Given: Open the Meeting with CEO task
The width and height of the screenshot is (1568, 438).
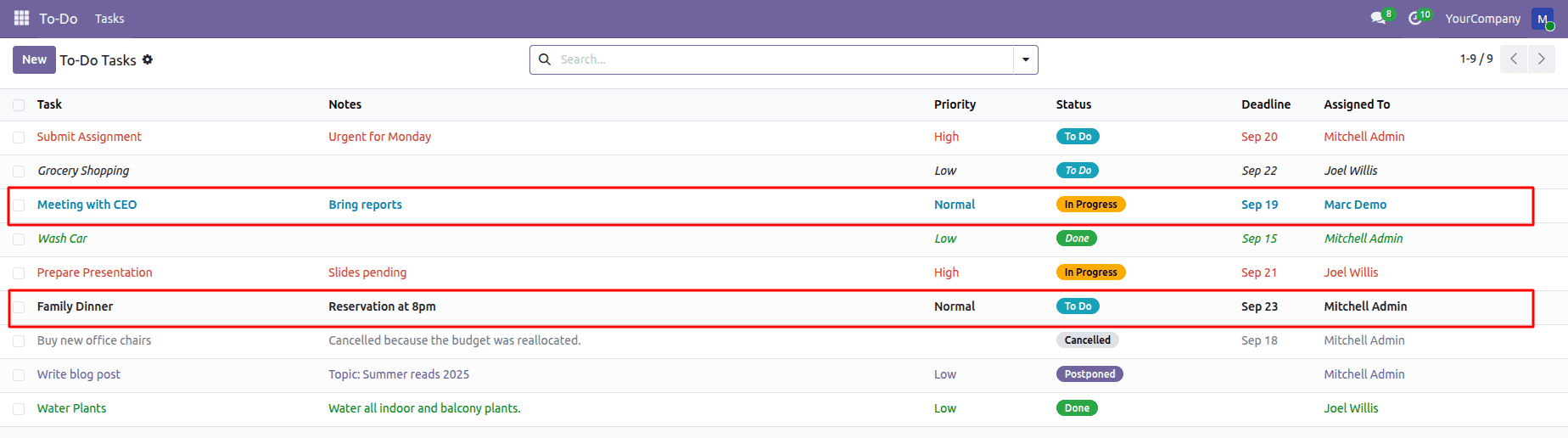Looking at the screenshot, I should (x=87, y=205).
